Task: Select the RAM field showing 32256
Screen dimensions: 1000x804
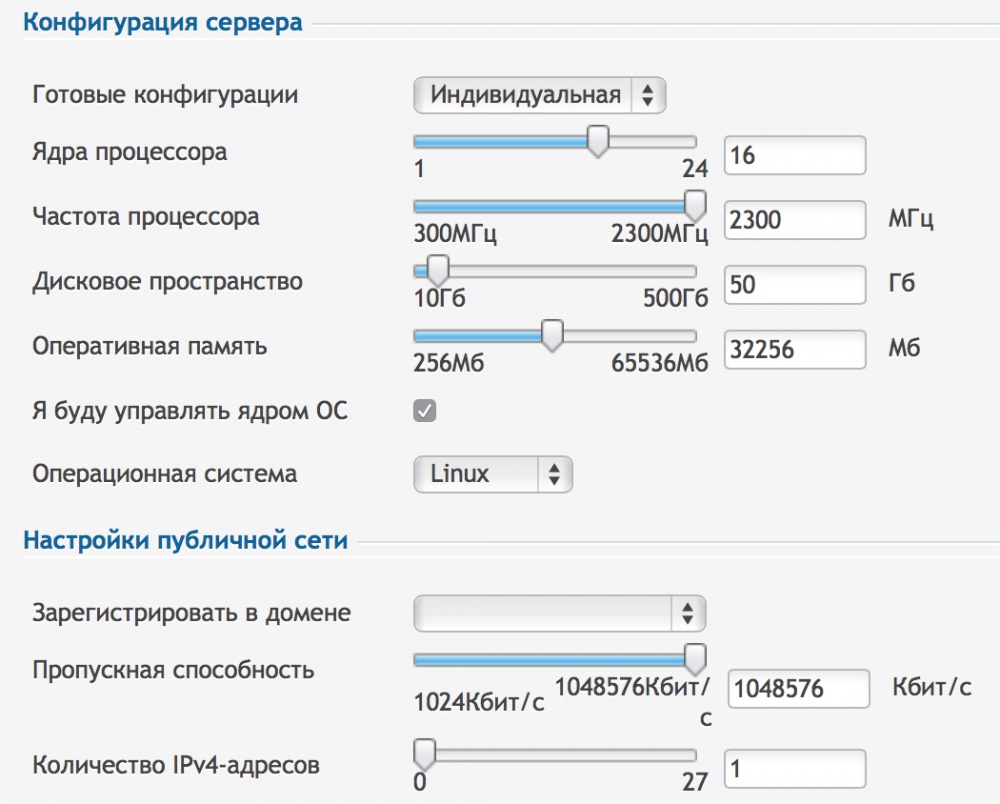Action: (795, 349)
